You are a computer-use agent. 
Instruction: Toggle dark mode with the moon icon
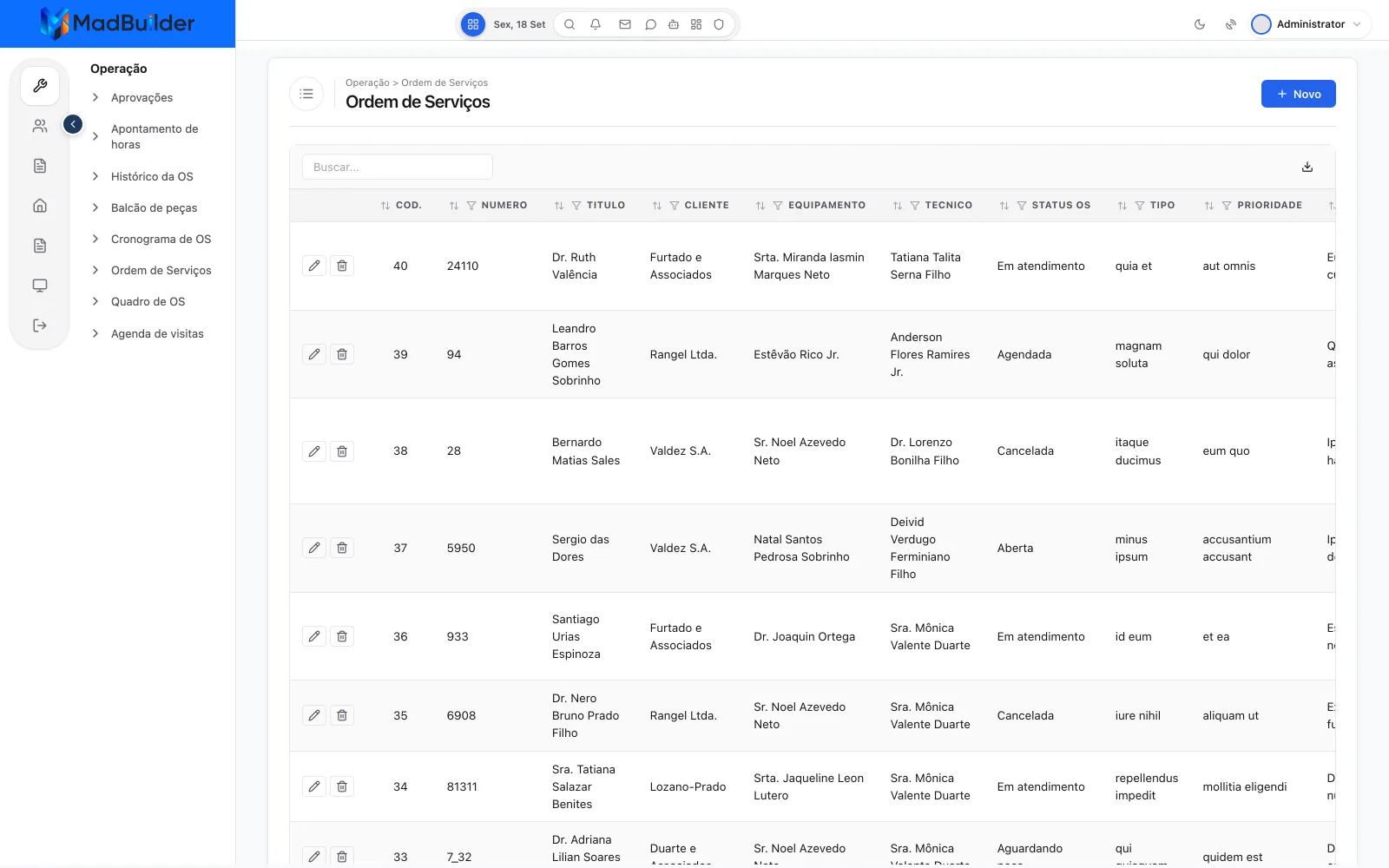(x=1200, y=24)
